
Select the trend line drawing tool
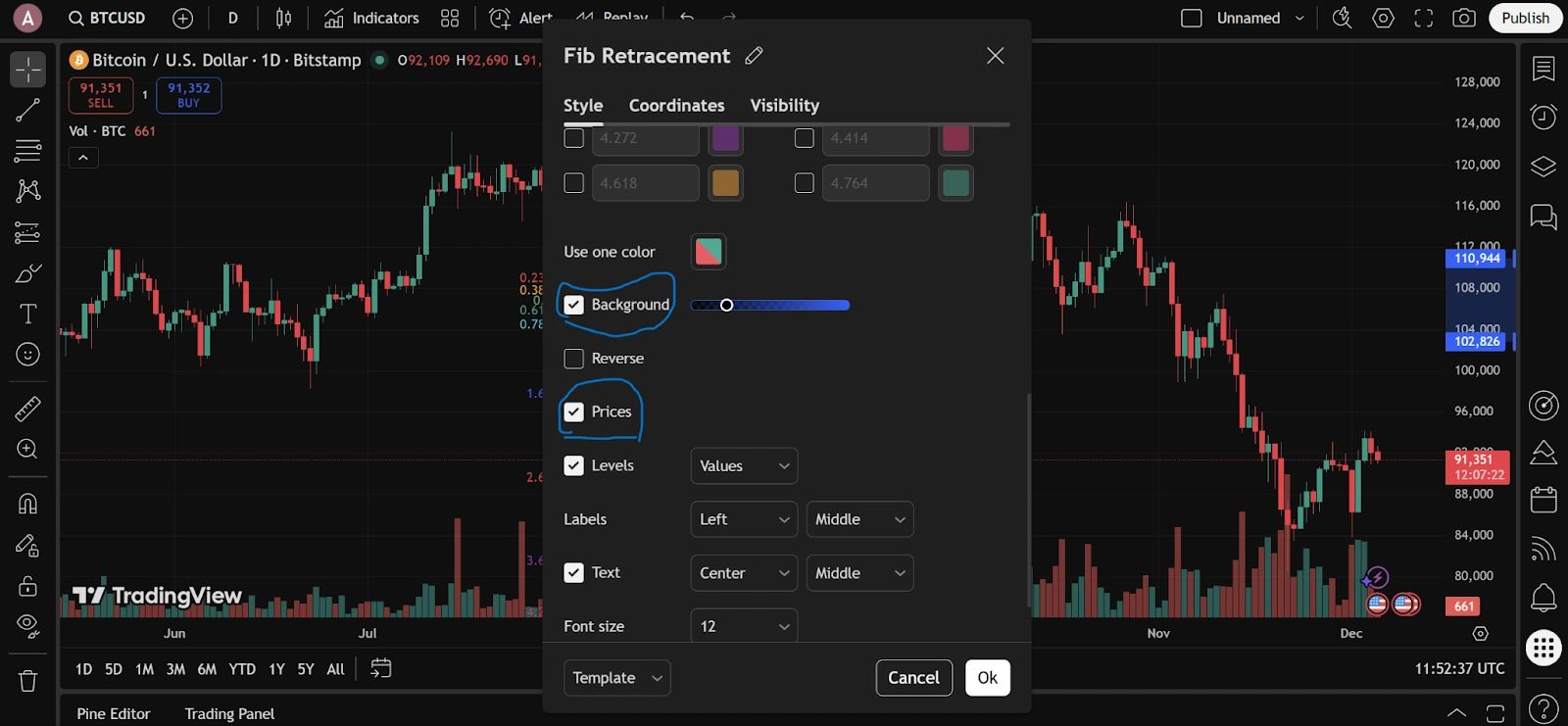pyautogui.click(x=27, y=110)
